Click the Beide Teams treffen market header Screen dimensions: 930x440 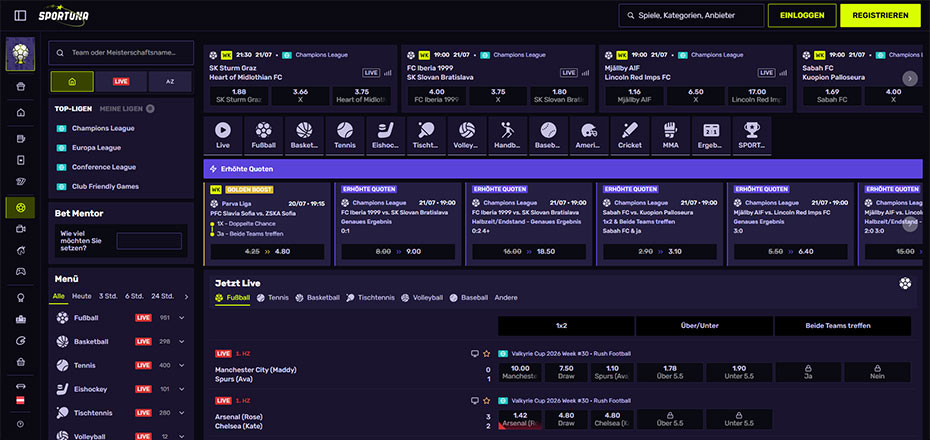(x=842, y=326)
